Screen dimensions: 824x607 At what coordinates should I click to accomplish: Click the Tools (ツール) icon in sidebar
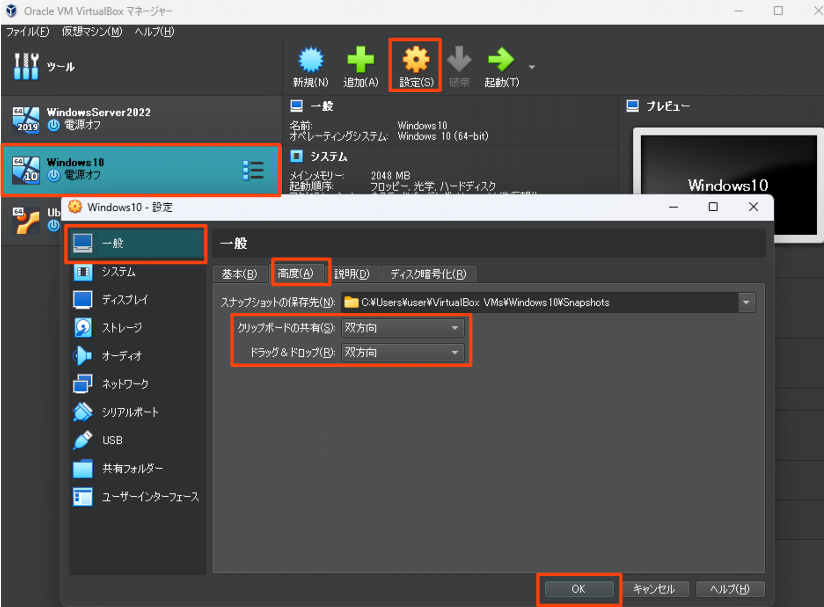[26, 67]
